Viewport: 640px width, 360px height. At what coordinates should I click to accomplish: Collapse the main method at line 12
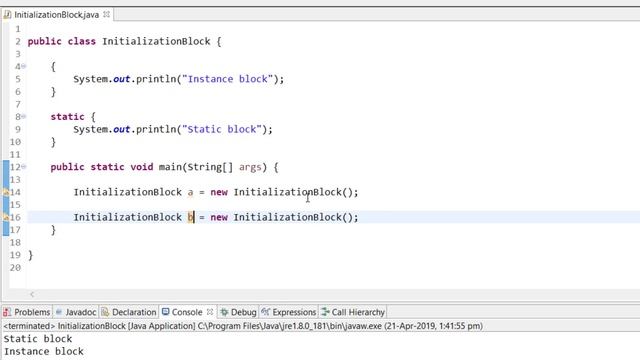click(x=24, y=167)
